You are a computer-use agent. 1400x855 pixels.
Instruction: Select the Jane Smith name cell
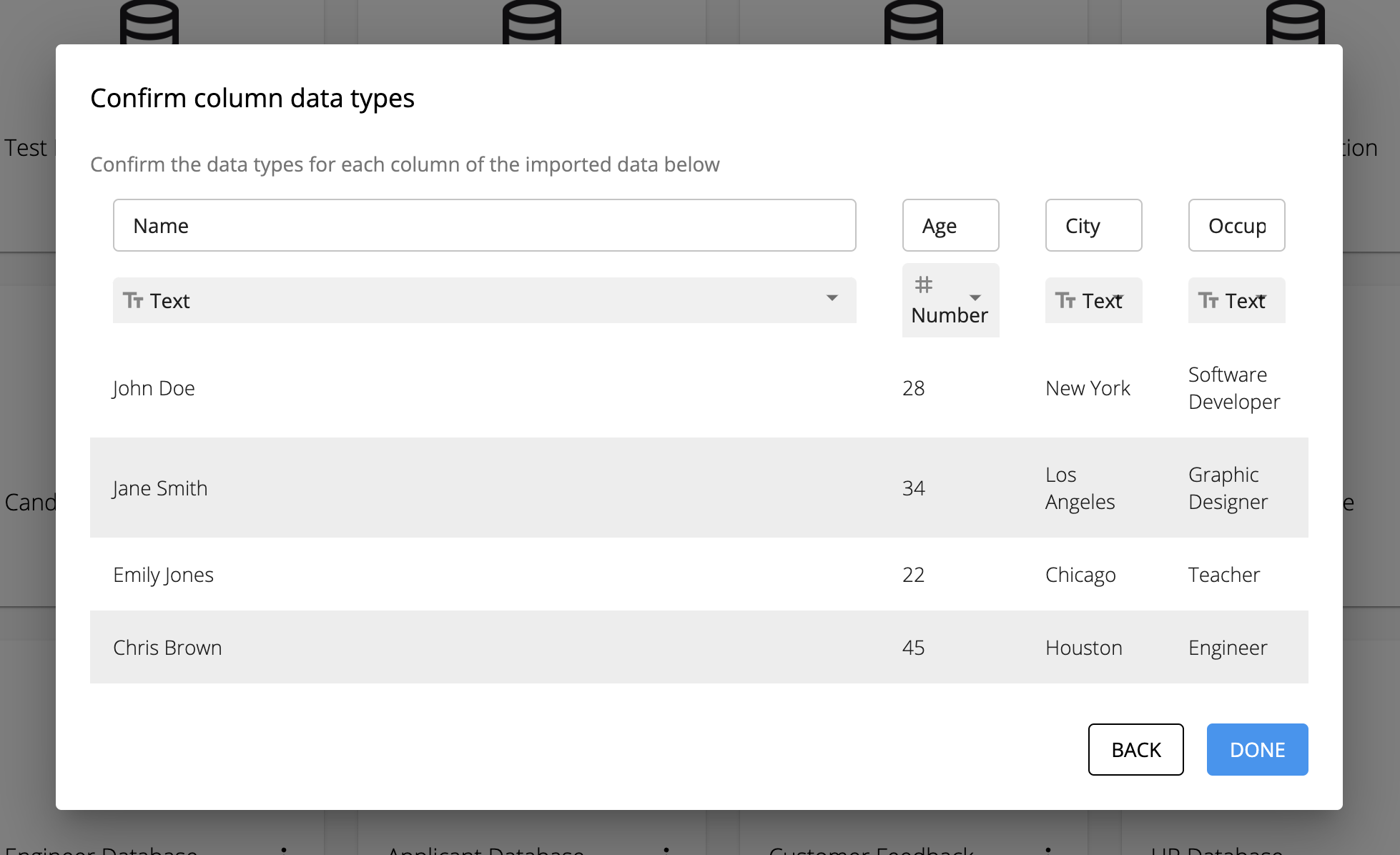[160, 488]
